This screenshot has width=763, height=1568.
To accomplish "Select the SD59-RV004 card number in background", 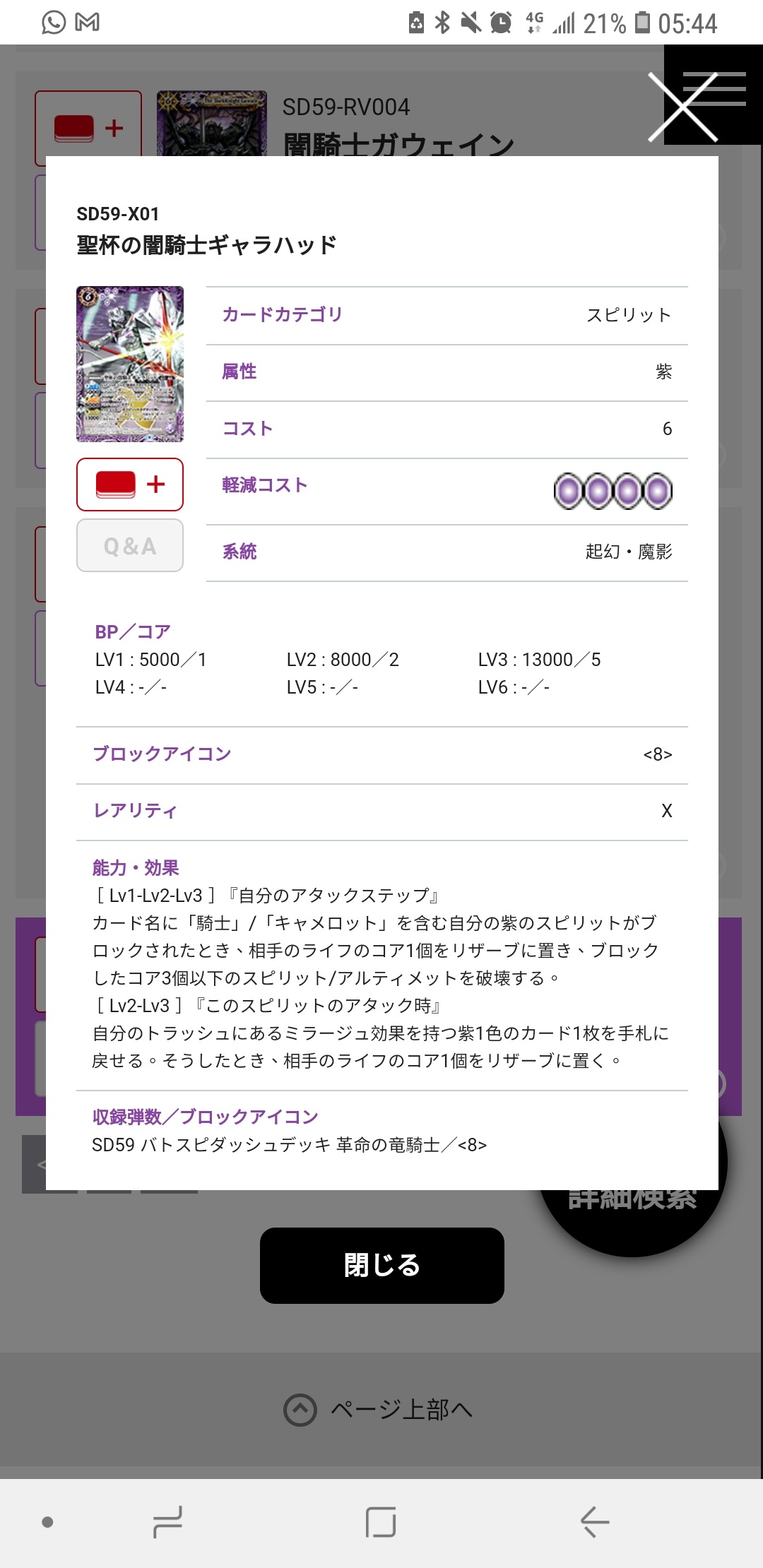I will 346,107.
